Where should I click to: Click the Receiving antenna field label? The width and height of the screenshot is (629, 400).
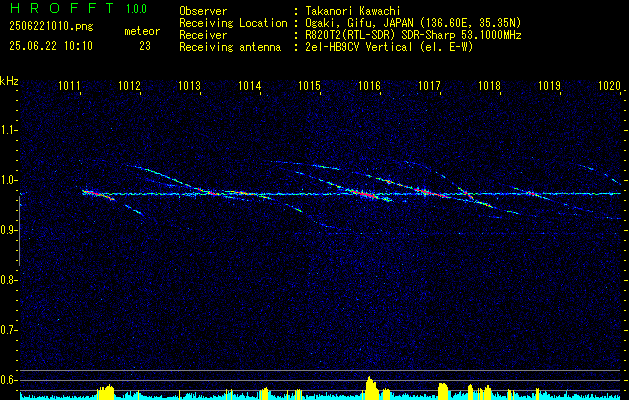pyautogui.click(x=230, y=47)
